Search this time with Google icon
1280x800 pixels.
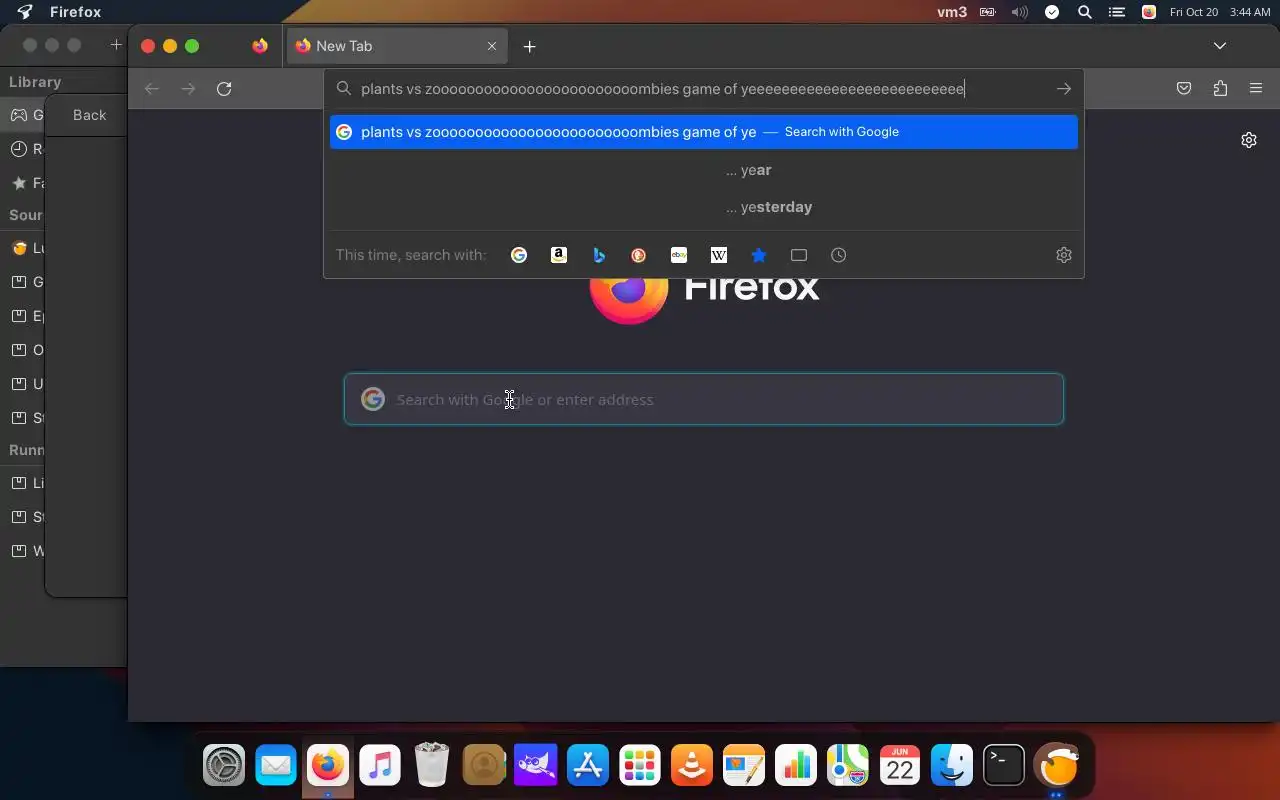click(519, 255)
